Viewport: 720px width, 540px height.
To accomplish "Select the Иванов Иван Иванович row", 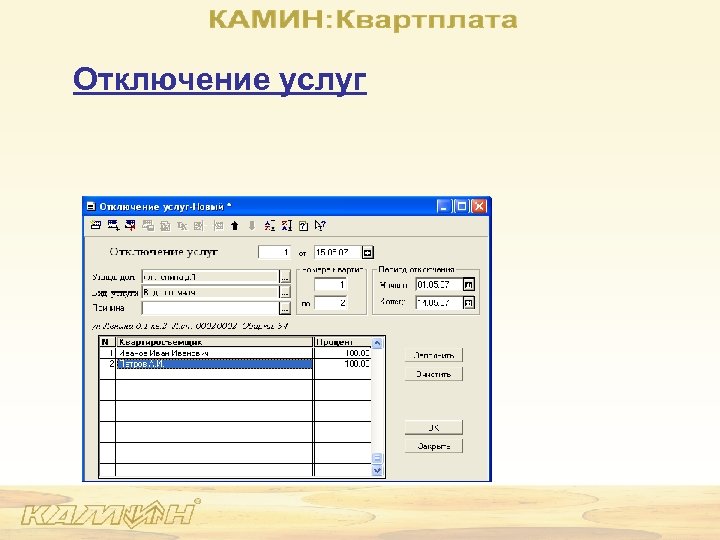I will [235, 353].
